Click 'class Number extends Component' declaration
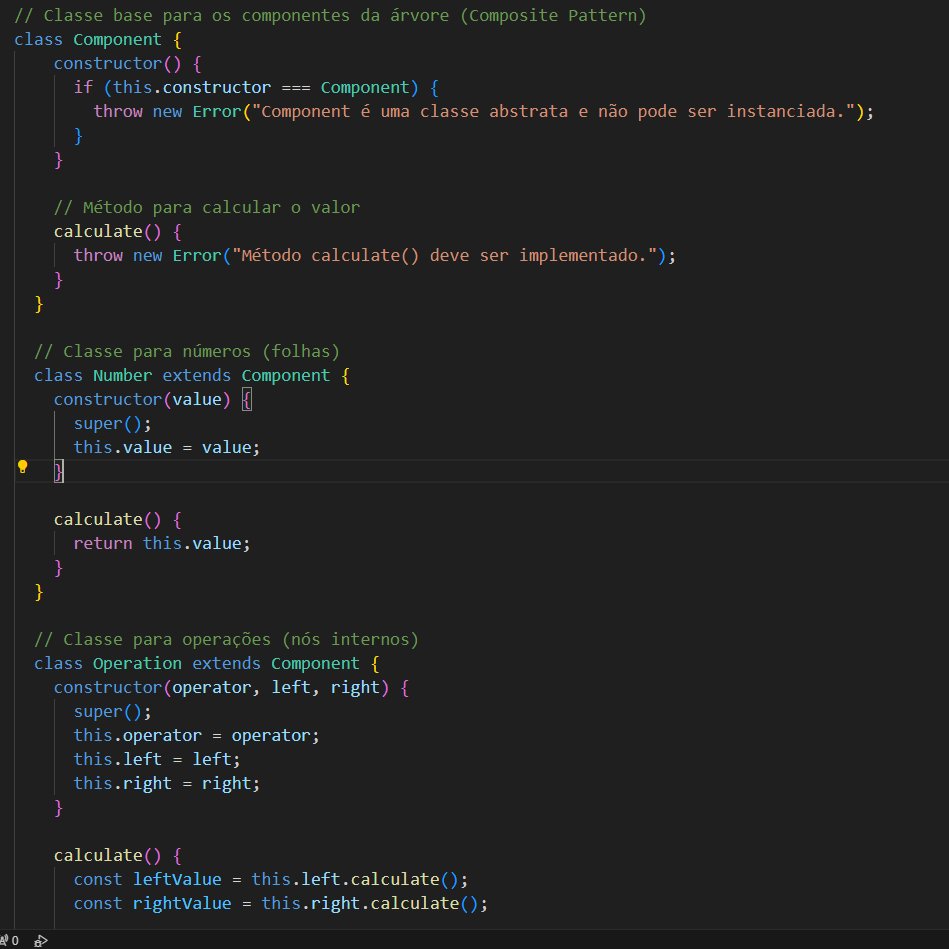Image resolution: width=949 pixels, height=949 pixels. click(x=192, y=376)
